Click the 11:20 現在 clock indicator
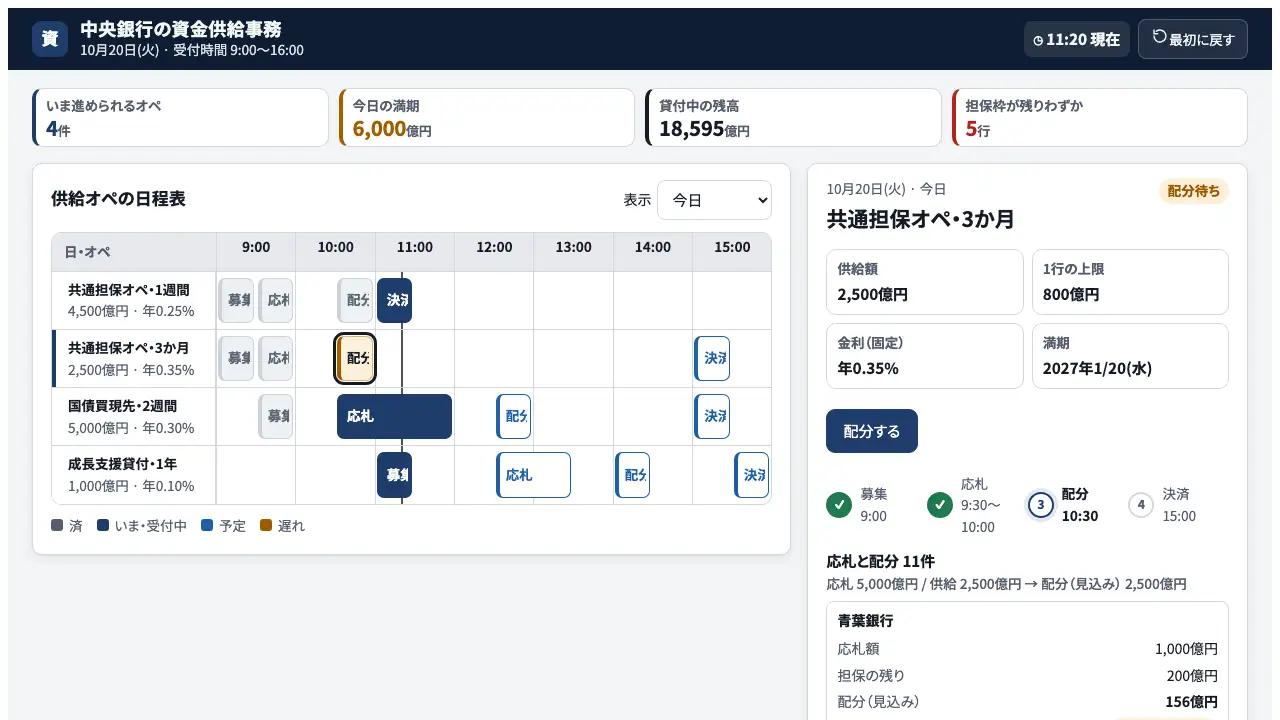Screen dimensions: 1280x720 pos(1077,39)
